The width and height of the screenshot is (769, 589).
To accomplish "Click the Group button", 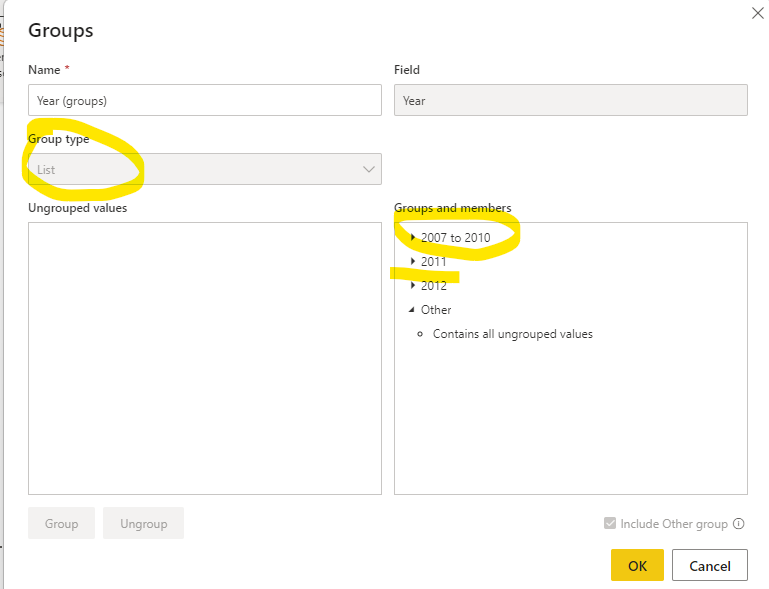I will pyautogui.click(x=61, y=523).
